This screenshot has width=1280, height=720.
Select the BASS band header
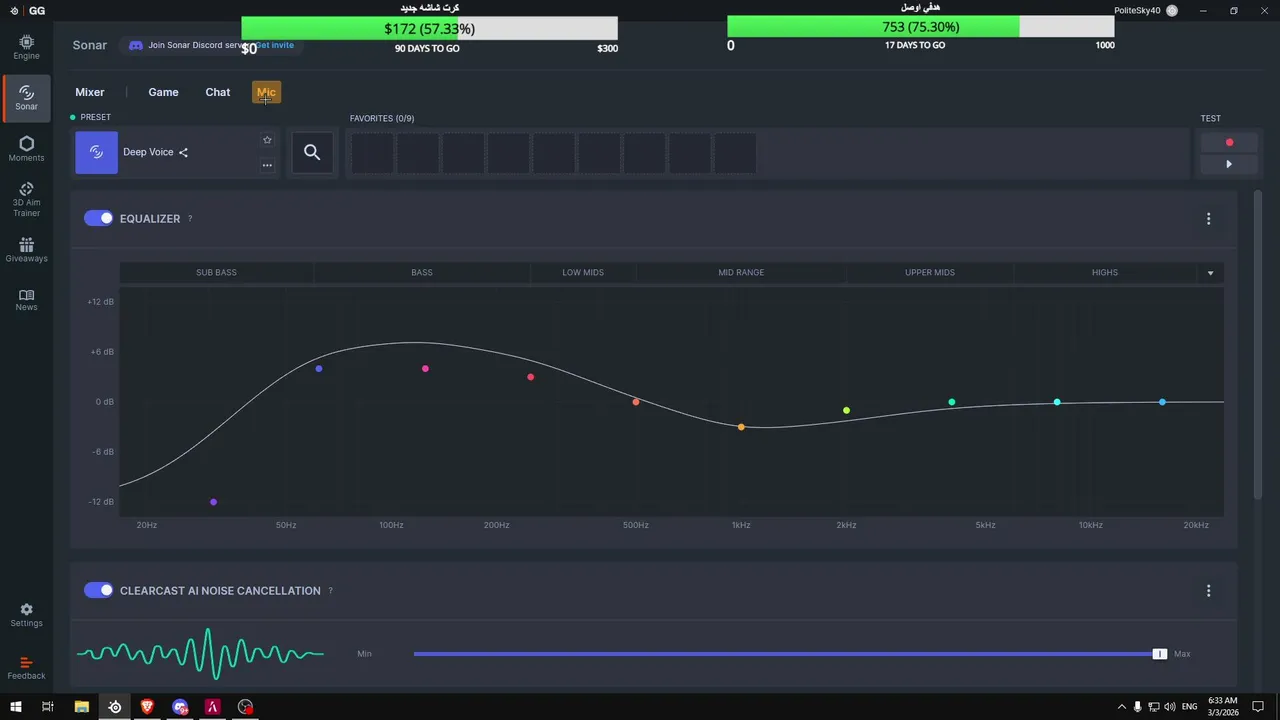point(422,272)
